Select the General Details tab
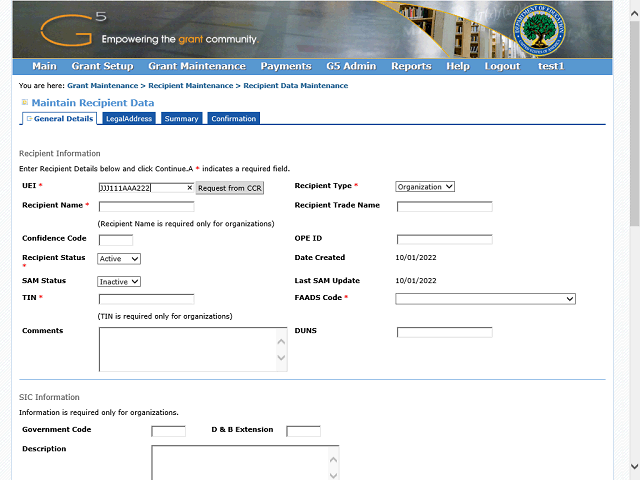This screenshot has width=640, height=480. pos(59,118)
